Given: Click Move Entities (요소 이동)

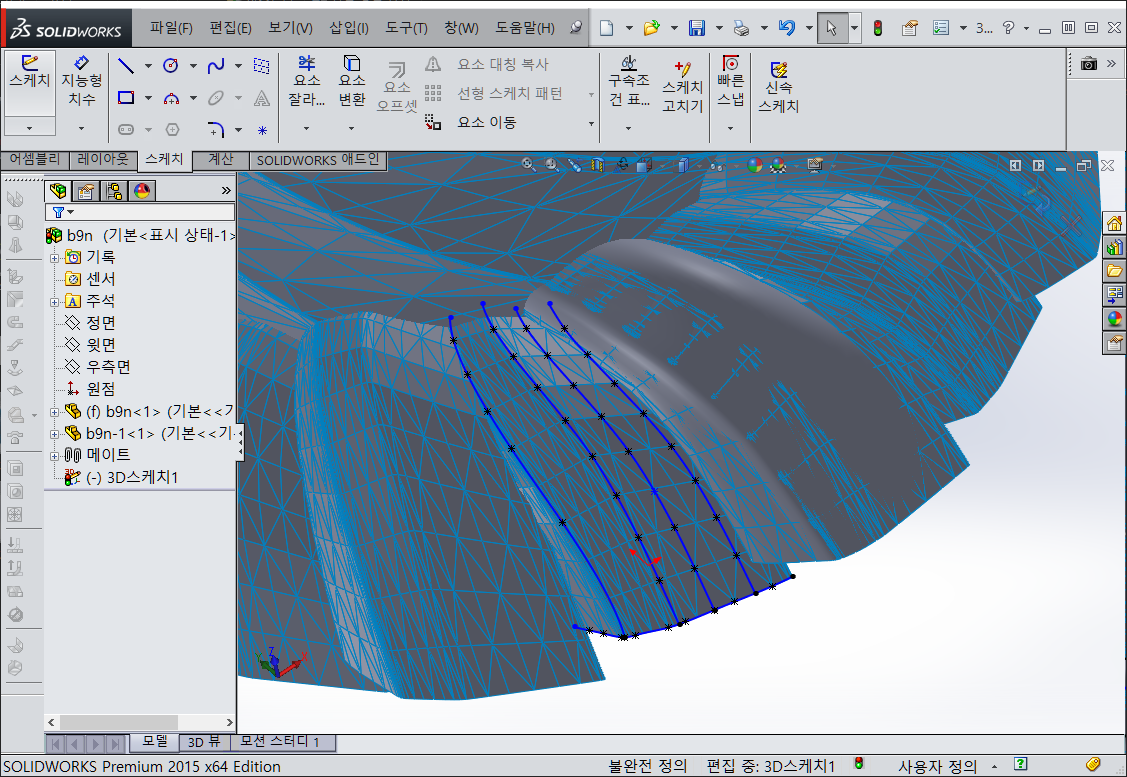Looking at the screenshot, I should [x=471, y=122].
